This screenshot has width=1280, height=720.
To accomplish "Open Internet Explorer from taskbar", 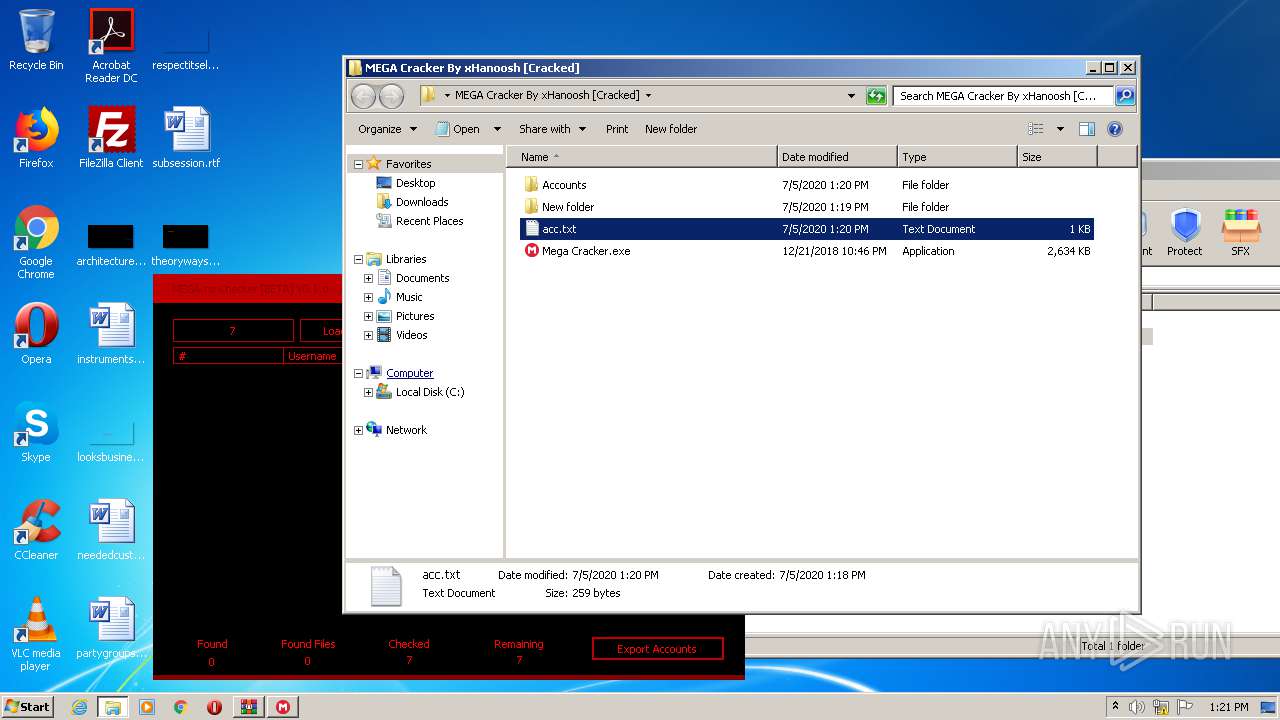I will pos(79,707).
